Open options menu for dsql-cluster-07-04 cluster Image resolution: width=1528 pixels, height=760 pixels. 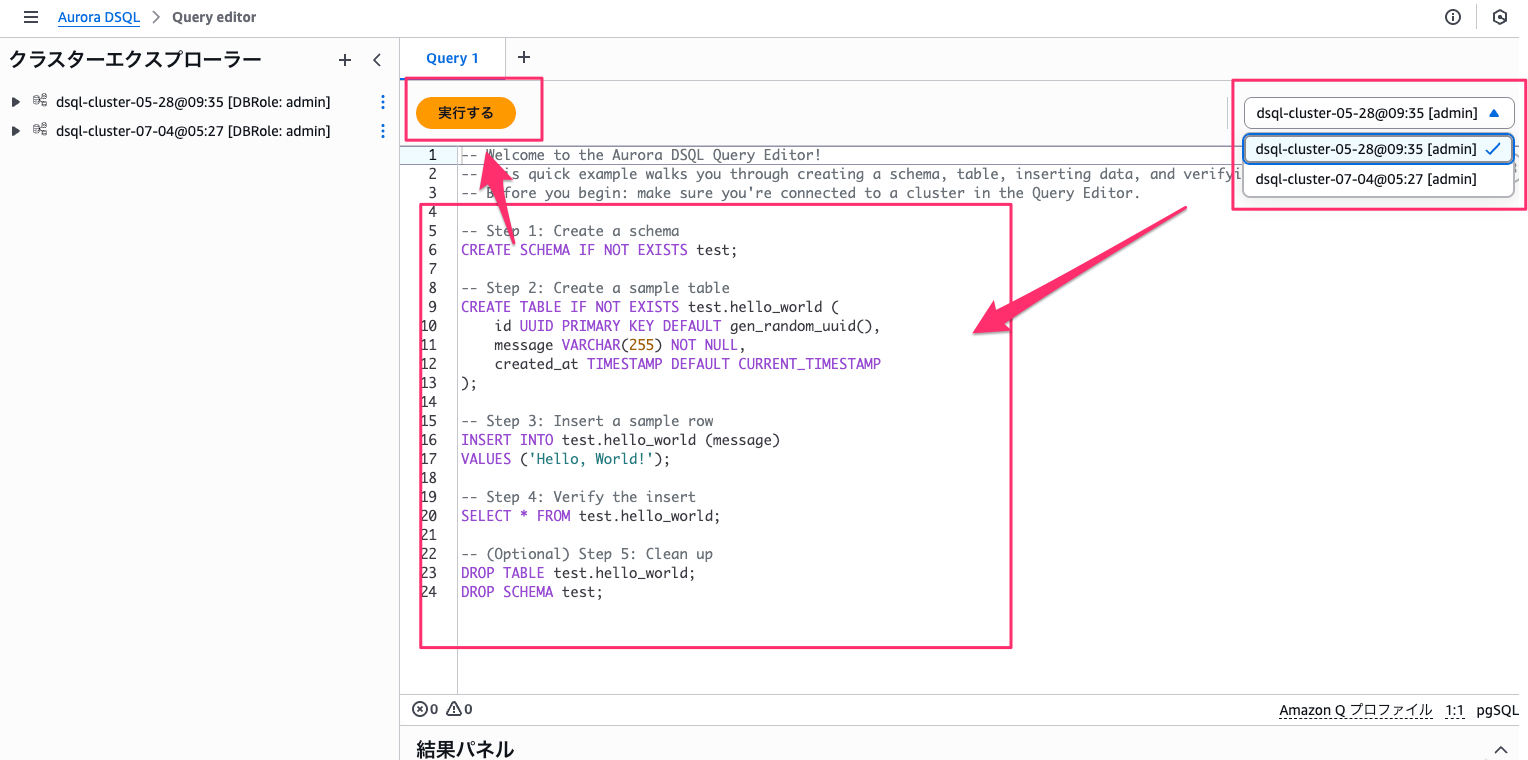point(382,131)
